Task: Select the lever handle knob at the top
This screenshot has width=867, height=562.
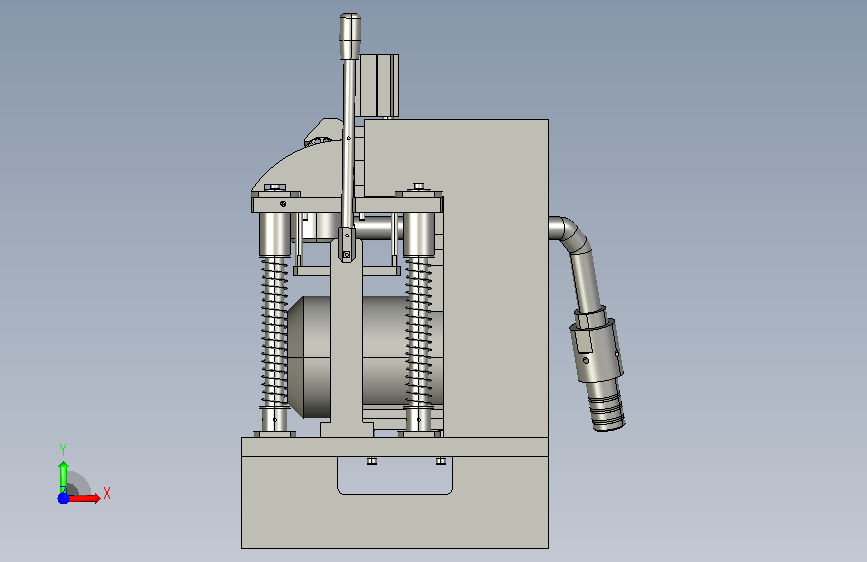Action: [x=350, y=36]
